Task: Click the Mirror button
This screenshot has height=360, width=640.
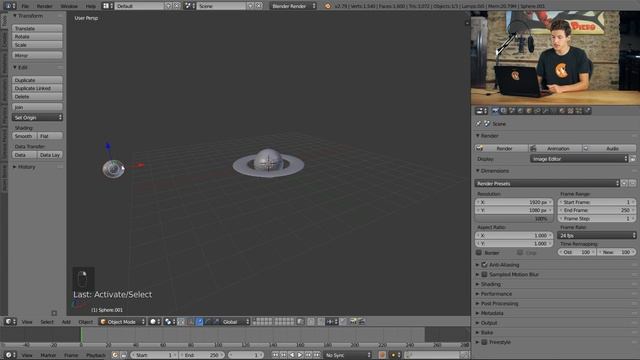Action: tap(37, 55)
